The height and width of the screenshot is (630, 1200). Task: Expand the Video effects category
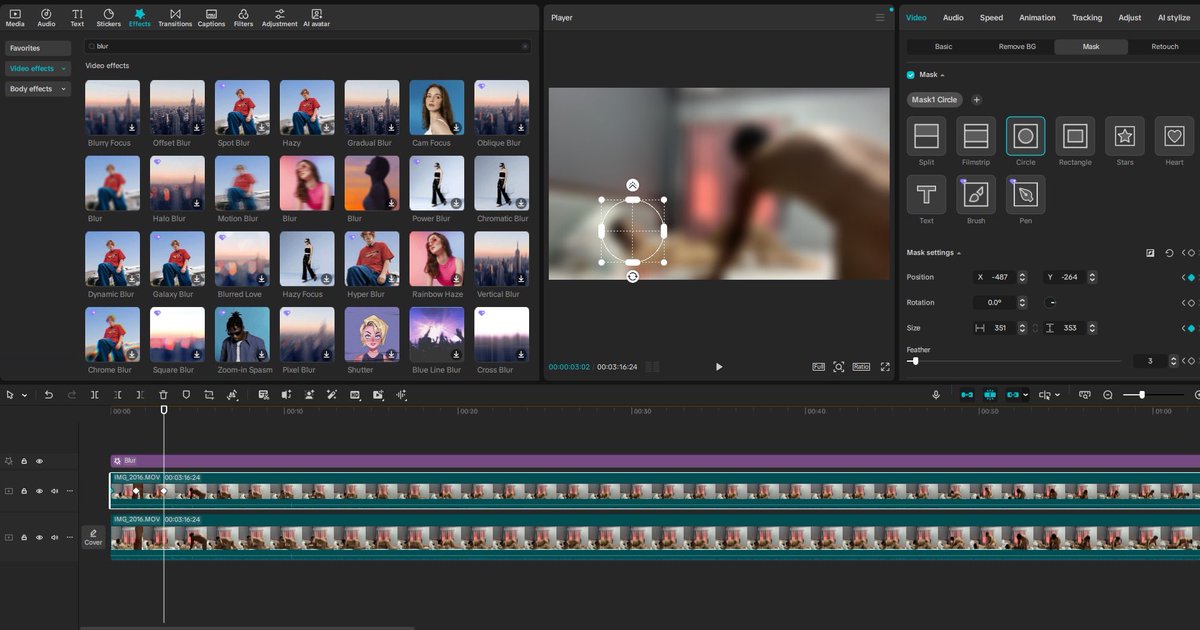tap(64, 69)
